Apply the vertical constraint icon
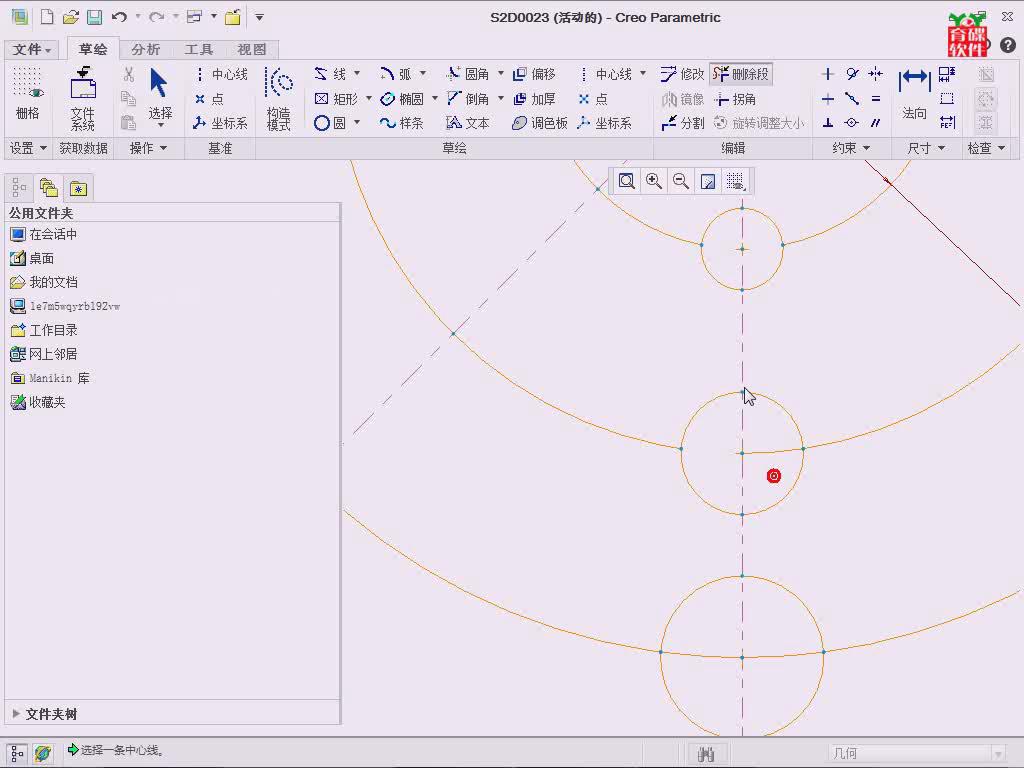 827,74
